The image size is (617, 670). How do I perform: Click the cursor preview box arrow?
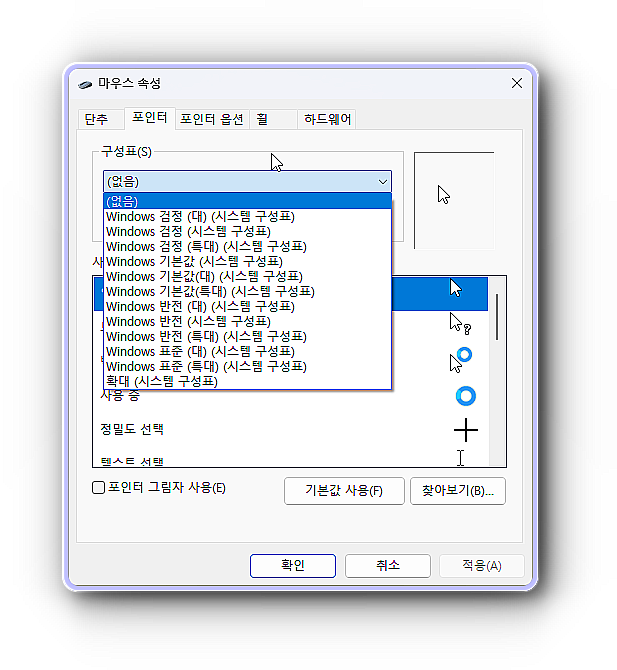pos(444,194)
